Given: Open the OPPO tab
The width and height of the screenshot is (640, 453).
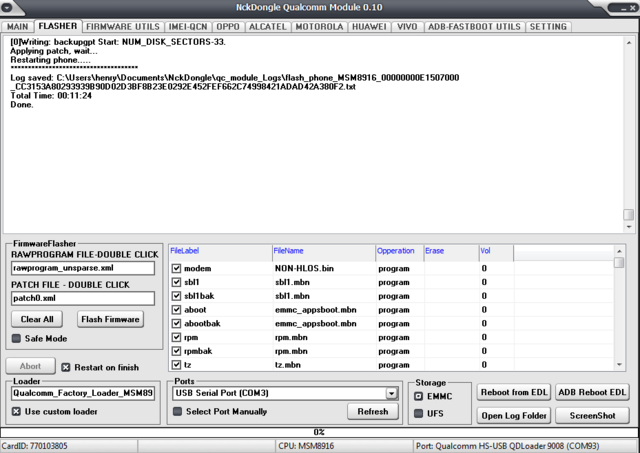Looking at the screenshot, I should [x=228, y=27].
